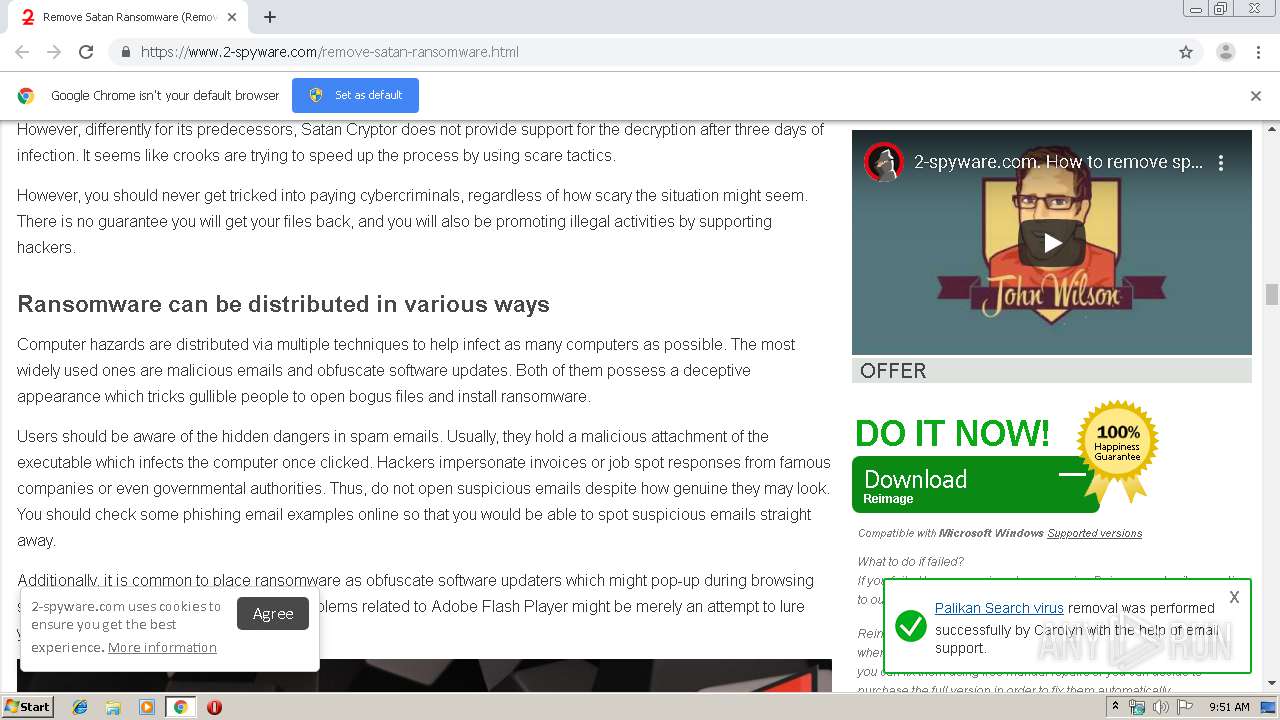Reload the current page
Image resolution: width=1280 pixels, height=720 pixels.
click(x=86, y=52)
